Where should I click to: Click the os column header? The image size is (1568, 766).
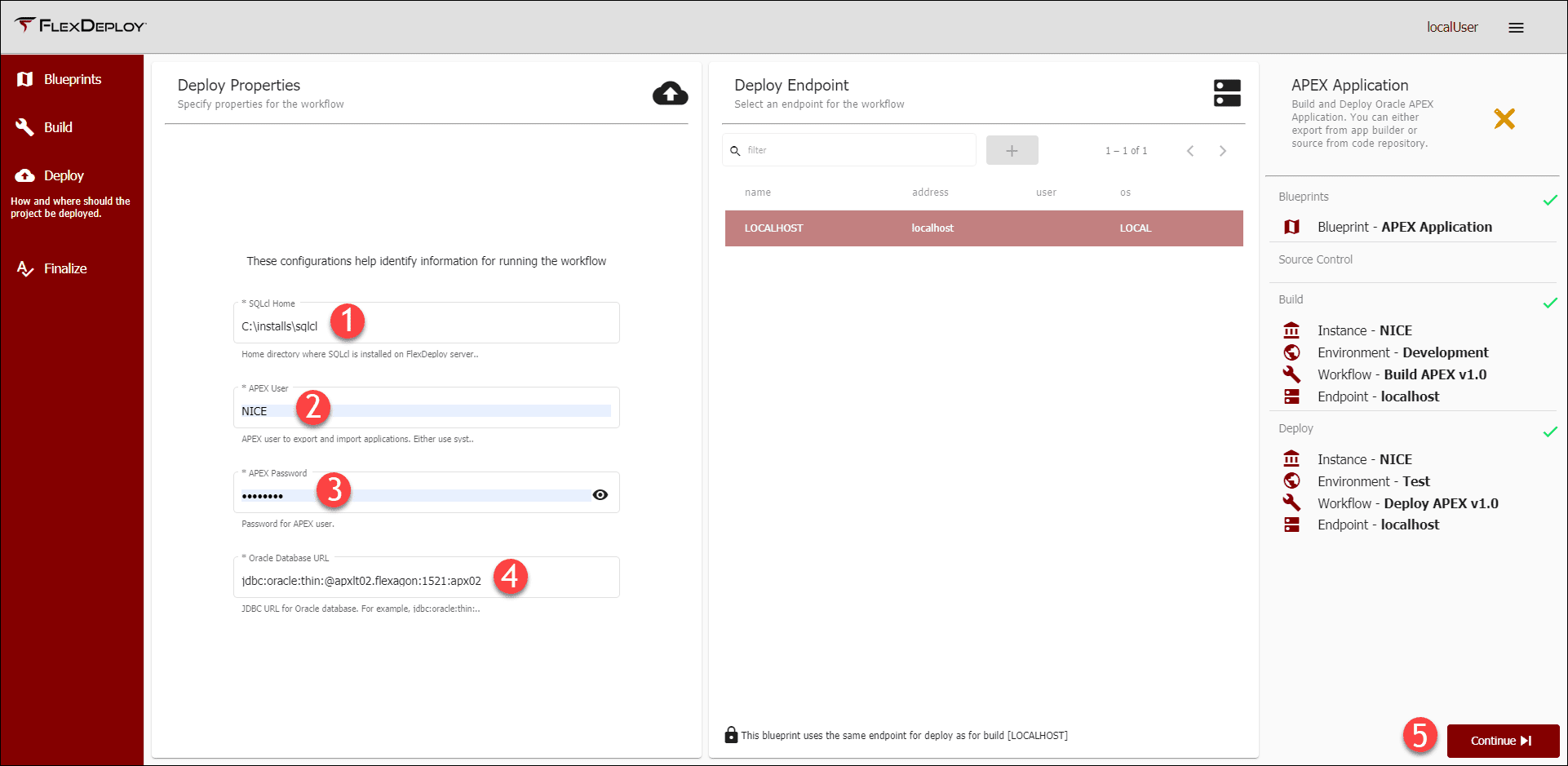click(x=1125, y=193)
